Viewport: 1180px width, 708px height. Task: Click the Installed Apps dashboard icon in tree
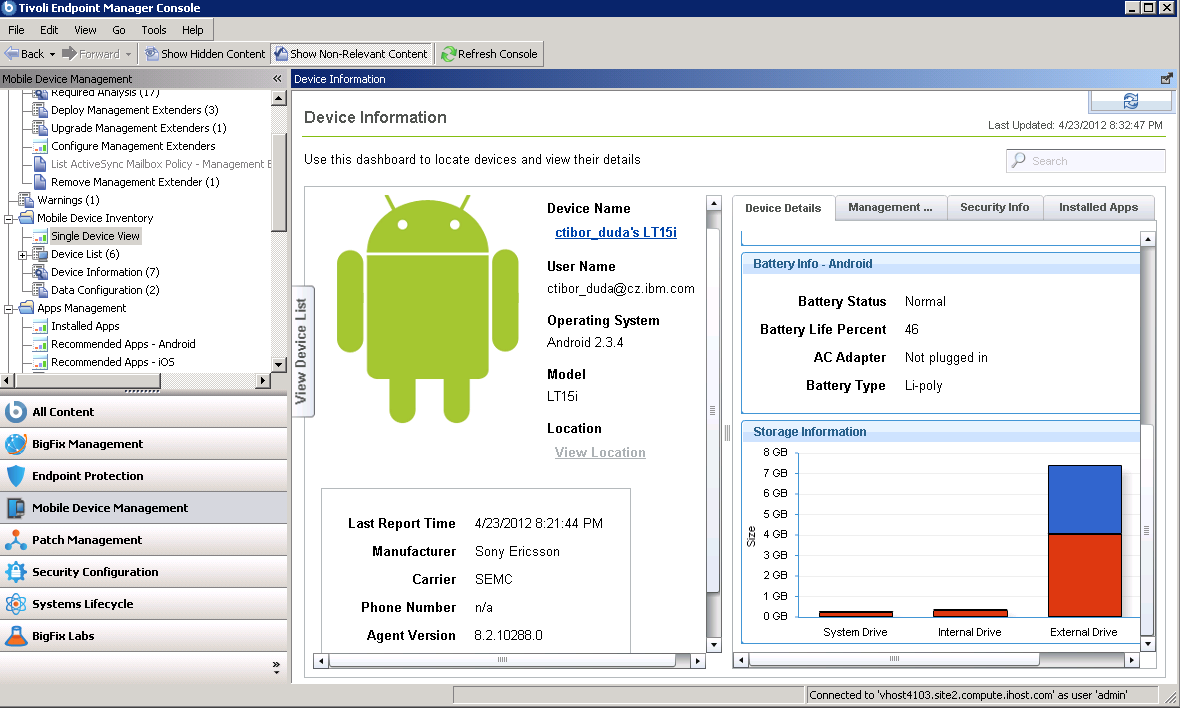click(41, 326)
